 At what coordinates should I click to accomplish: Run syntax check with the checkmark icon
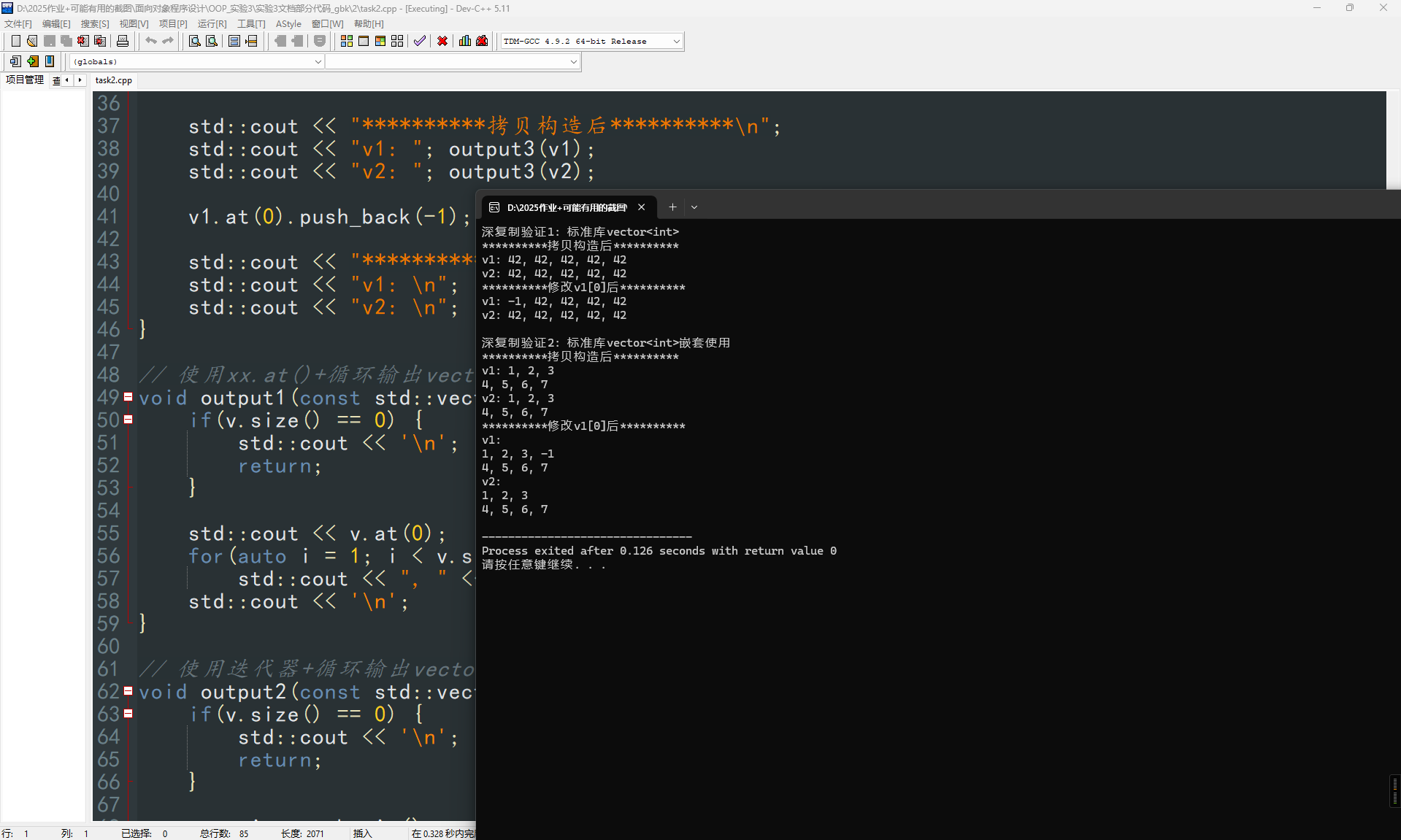pyautogui.click(x=419, y=41)
